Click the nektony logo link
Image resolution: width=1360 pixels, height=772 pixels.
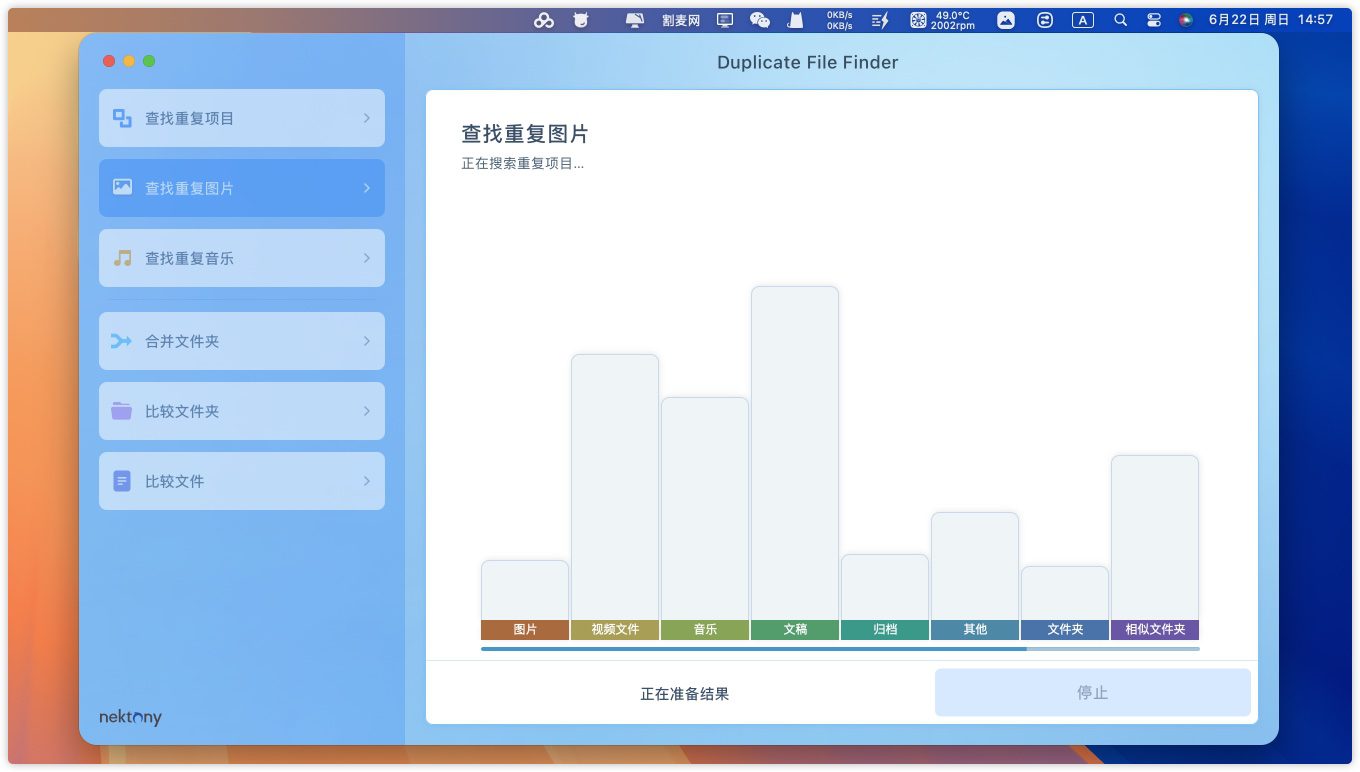(x=130, y=717)
